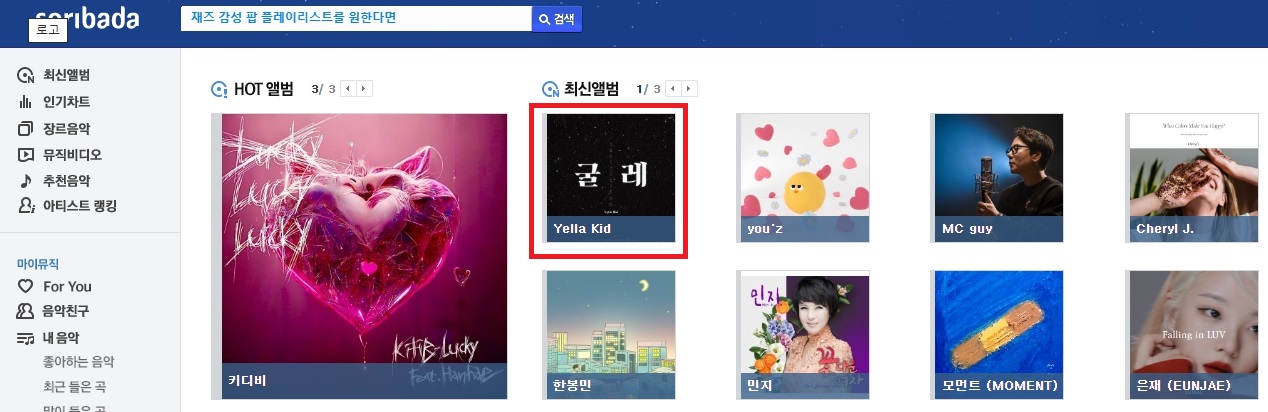Select 추천음악 menu item
The height and width of the screenshot is (412, 1268).
pyautogui.click(x=66, y=180)
